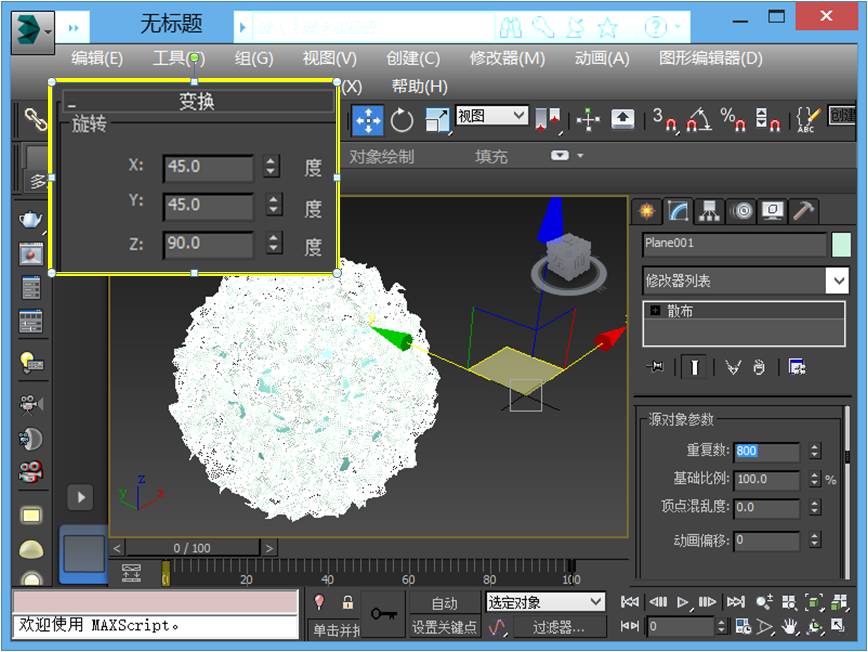Click the time slider 0 / 100
Screen dimensions: 868x652
tap(193, 548)
